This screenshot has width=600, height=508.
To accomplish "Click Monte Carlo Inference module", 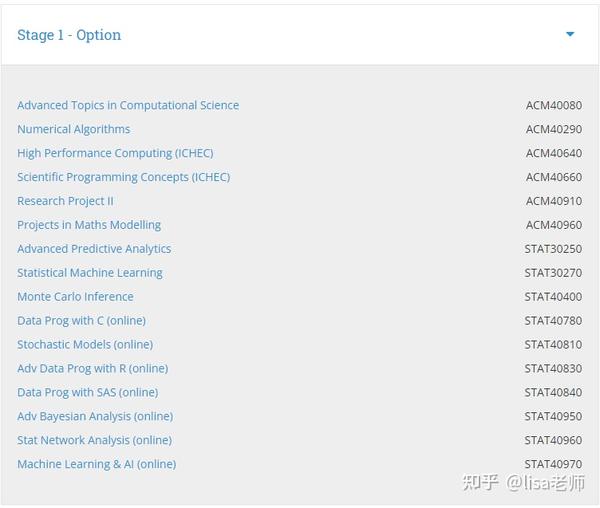I will (75, 297).
